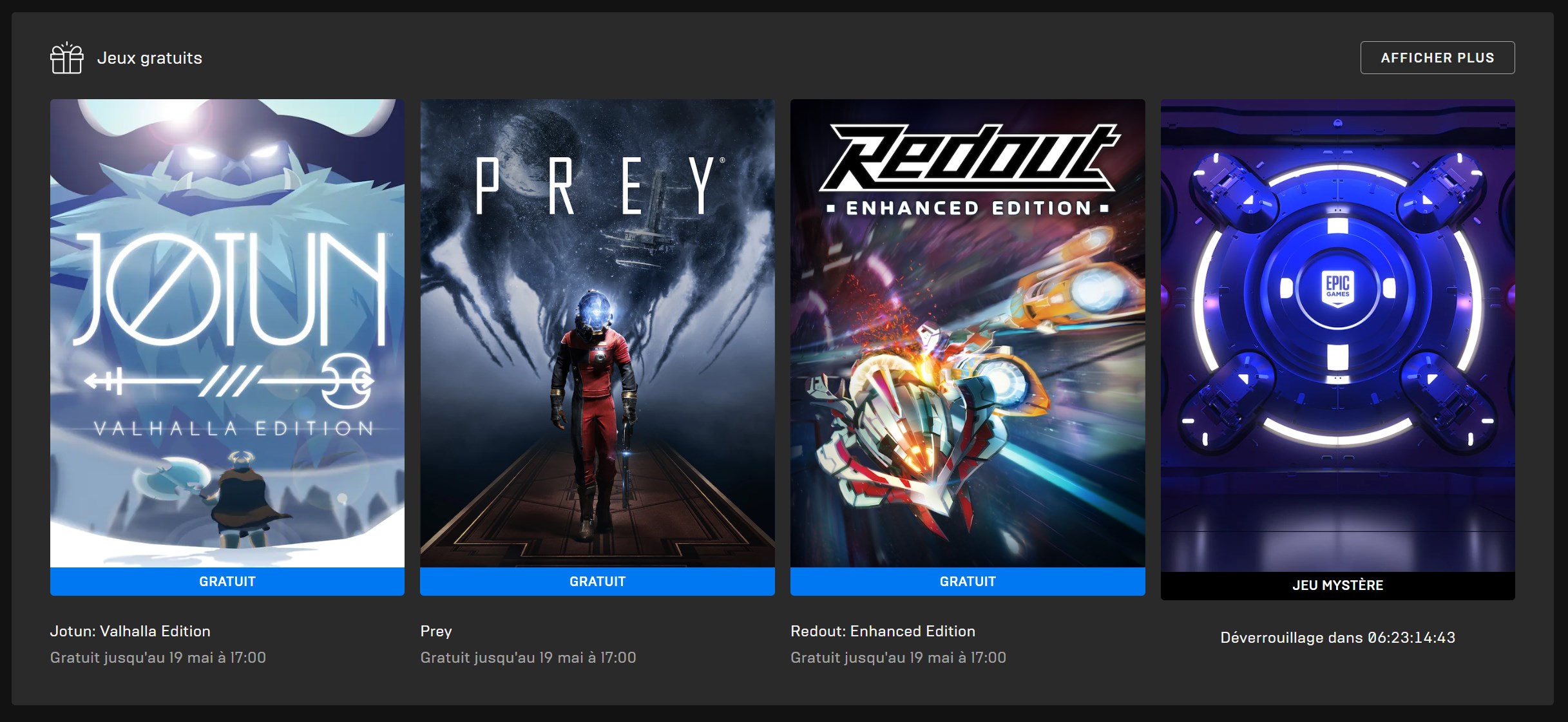Click the gift box icon
This screenshot has width=1568, height=722.
67,58
